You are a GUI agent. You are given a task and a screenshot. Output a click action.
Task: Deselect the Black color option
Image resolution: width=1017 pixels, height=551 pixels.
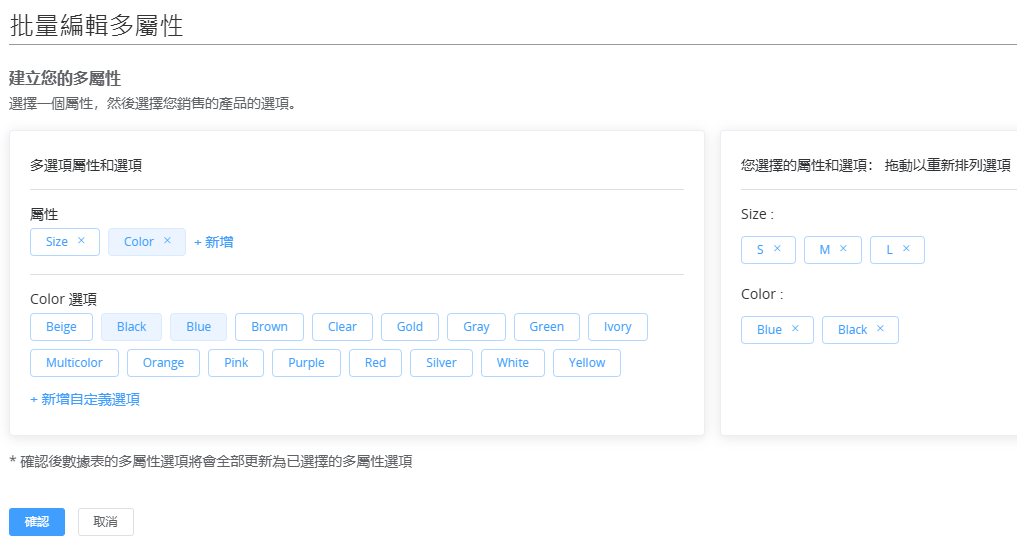pyautogui.click(x=131, y=327)
